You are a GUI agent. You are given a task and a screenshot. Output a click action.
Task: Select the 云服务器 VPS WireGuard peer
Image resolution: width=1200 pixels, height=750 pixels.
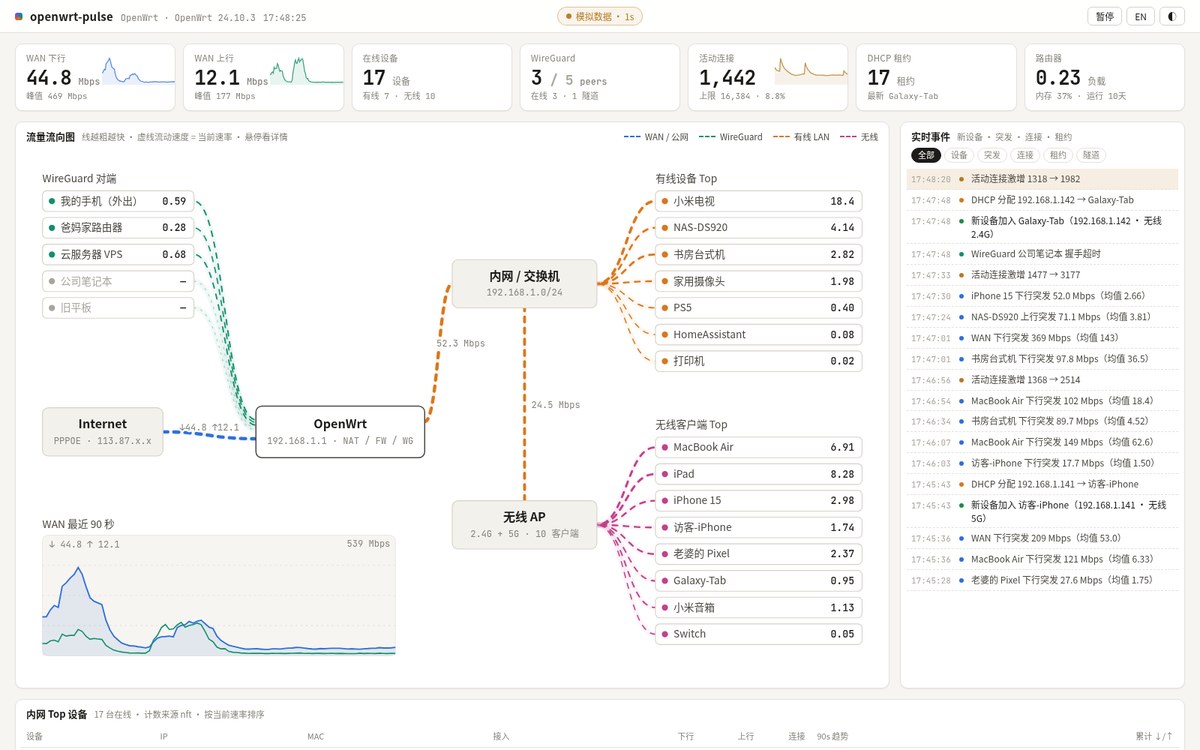(x=118, y=254)
